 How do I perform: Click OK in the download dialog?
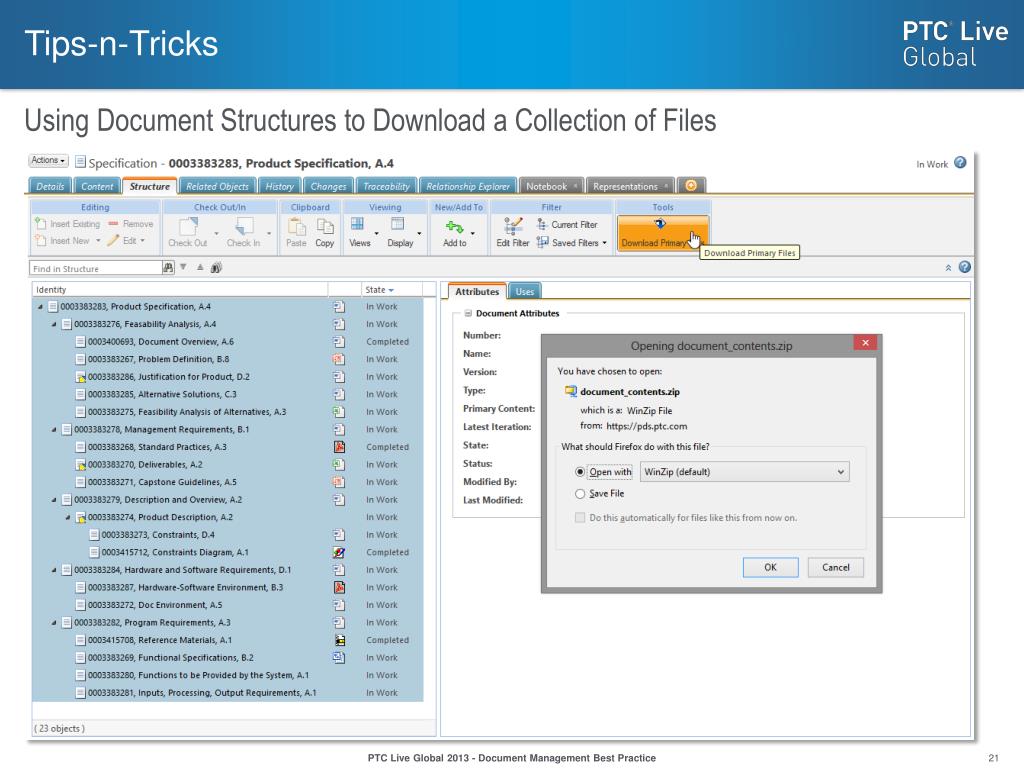coord(771,567)
